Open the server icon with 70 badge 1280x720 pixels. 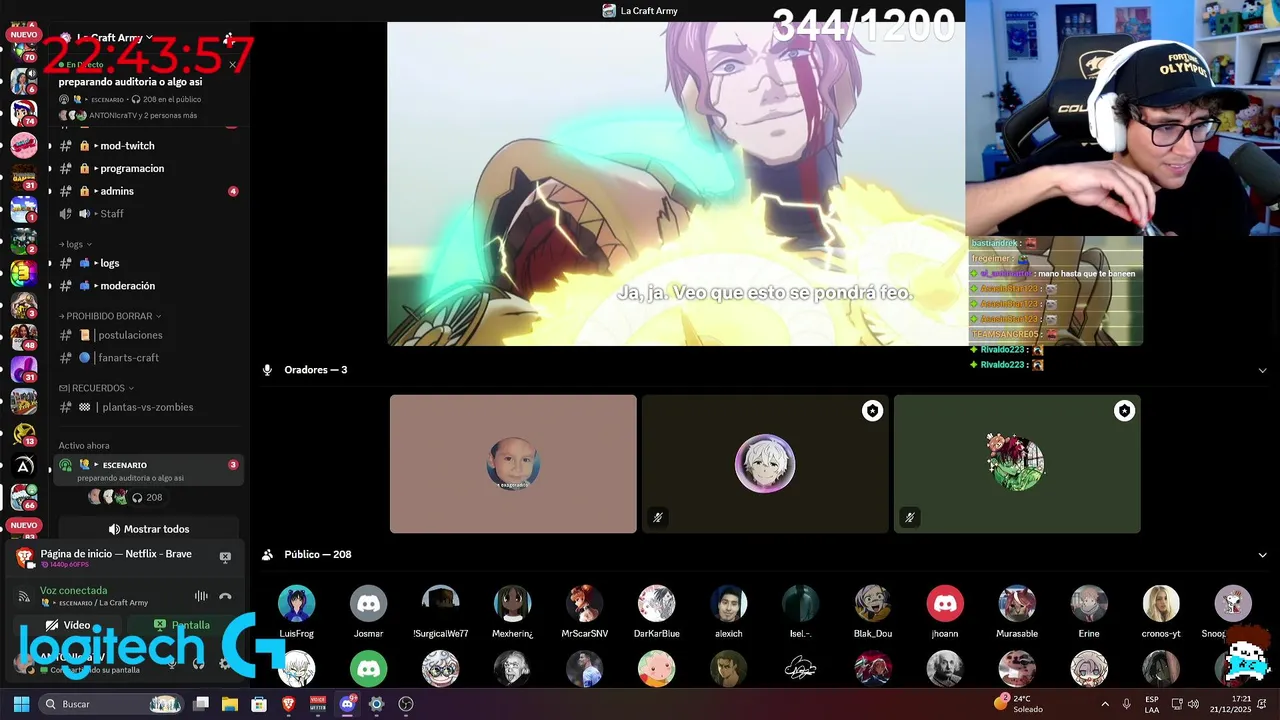[x=23, y=49]
